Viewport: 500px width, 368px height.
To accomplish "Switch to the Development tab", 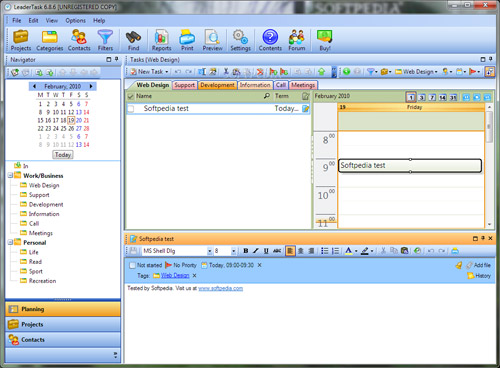I will [x=217, y=85].
